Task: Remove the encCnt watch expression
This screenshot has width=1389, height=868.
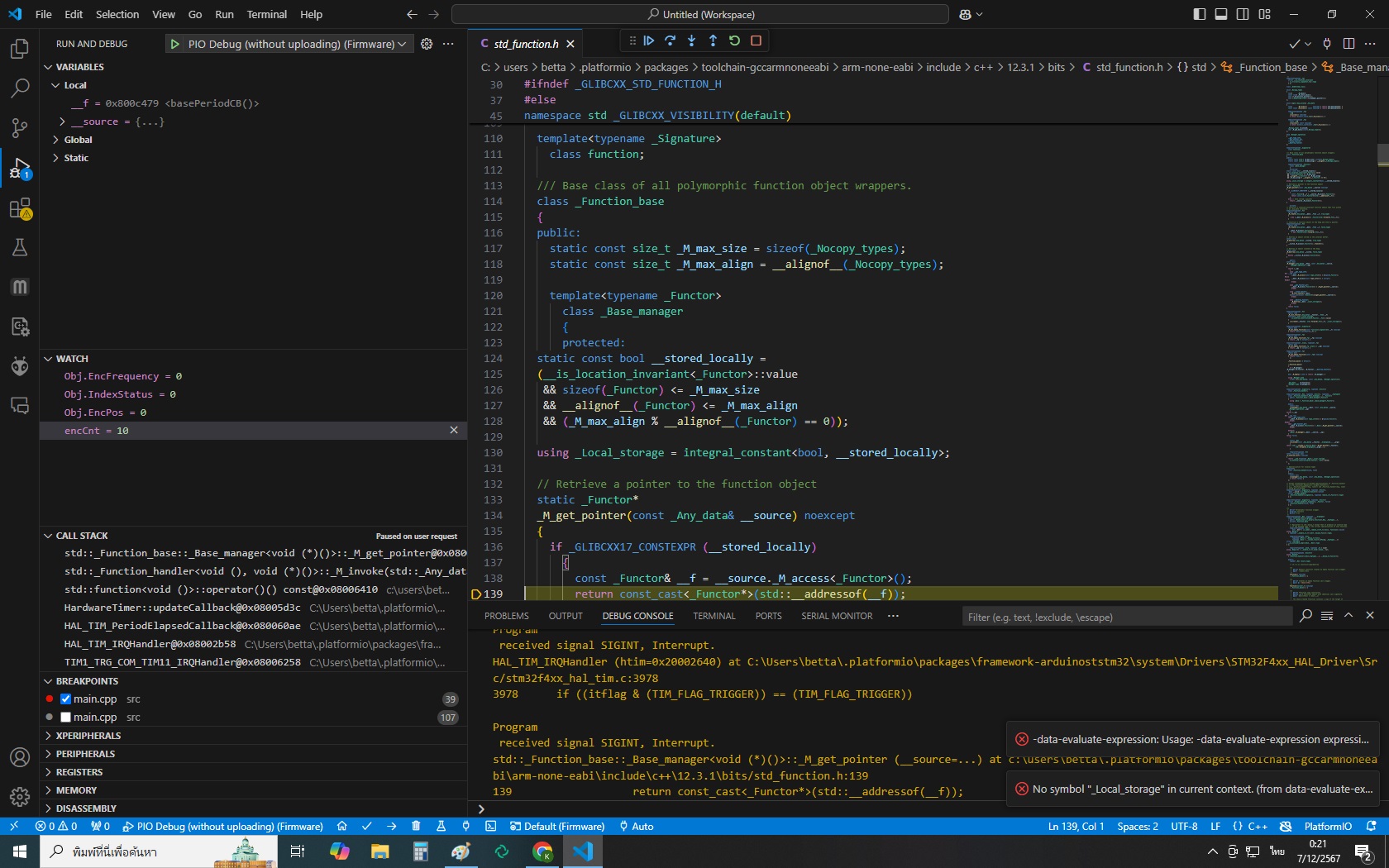Action: point(454,430)
